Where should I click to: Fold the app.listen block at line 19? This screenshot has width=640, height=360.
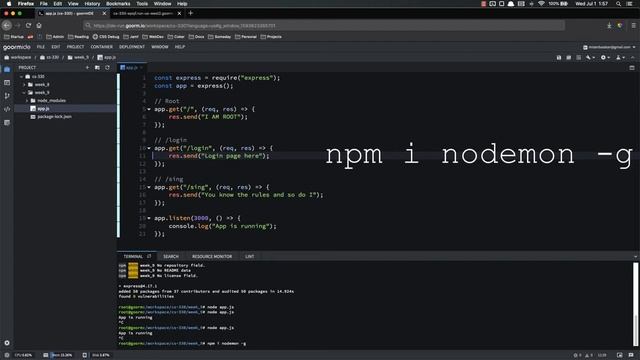point(149,218)
